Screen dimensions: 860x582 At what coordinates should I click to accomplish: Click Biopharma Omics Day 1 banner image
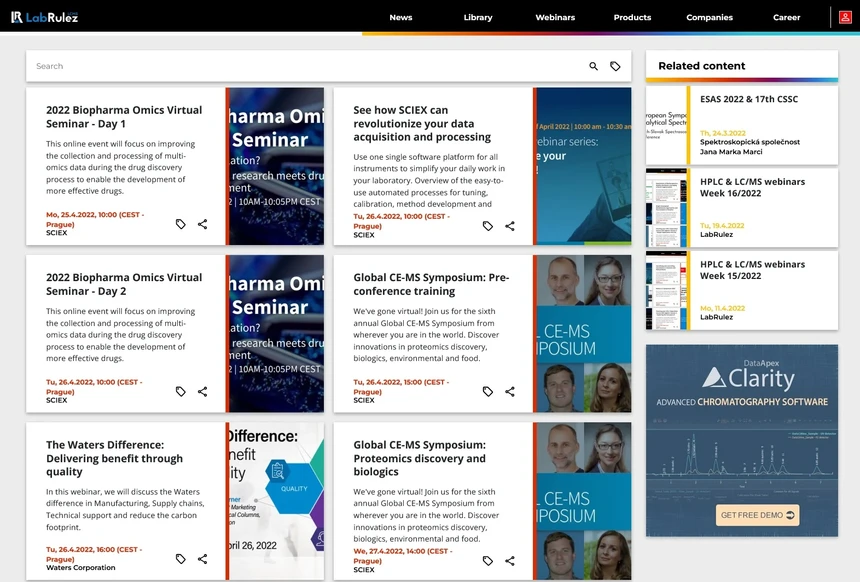coord(276,166)
